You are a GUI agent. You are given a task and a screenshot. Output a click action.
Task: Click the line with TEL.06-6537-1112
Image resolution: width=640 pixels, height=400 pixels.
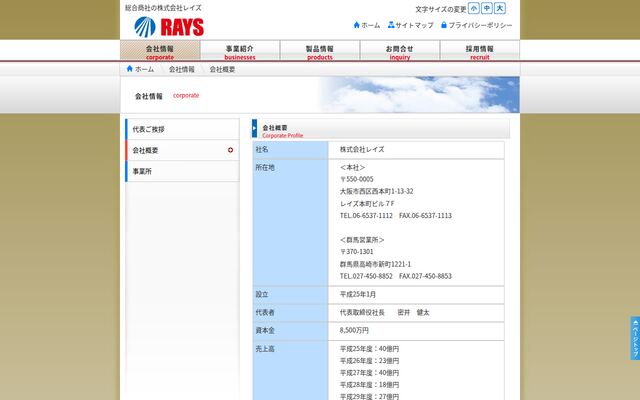point(396,216)
